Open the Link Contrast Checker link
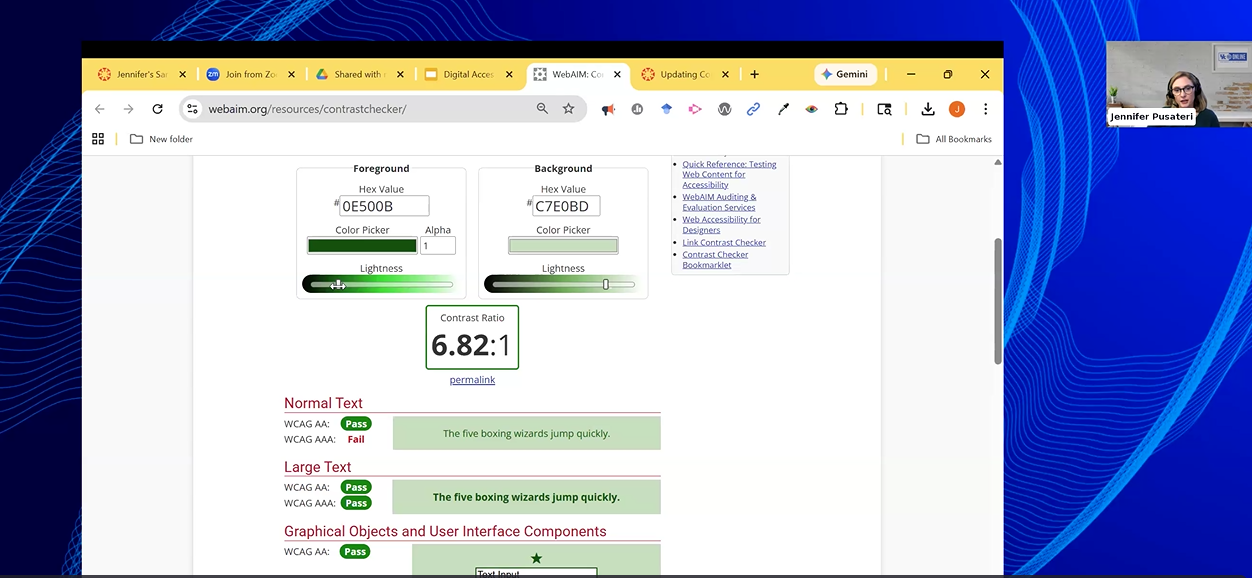The image size is (1252, 578). point(724,242)
